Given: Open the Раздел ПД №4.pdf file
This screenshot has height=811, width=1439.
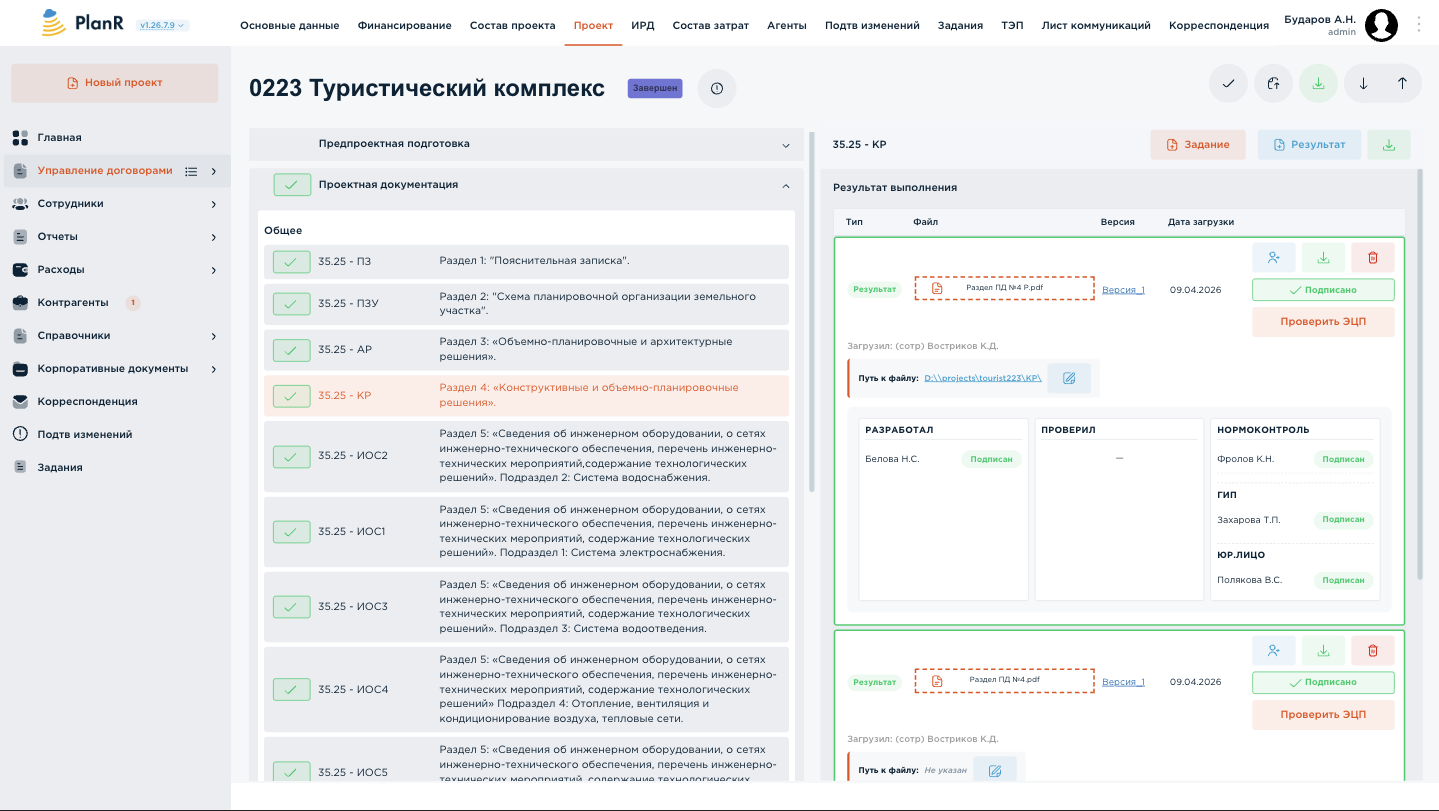Looking at the screenshot, I should 1004,681.
